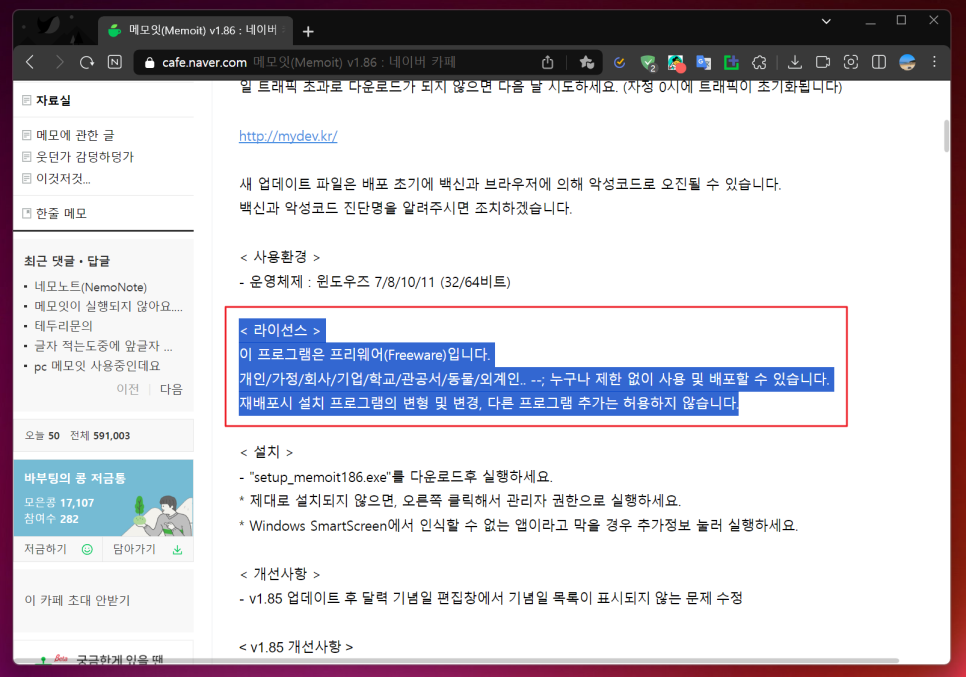View site security lock info
This screenshot has width=966, height=677.
tap(148, 62)
